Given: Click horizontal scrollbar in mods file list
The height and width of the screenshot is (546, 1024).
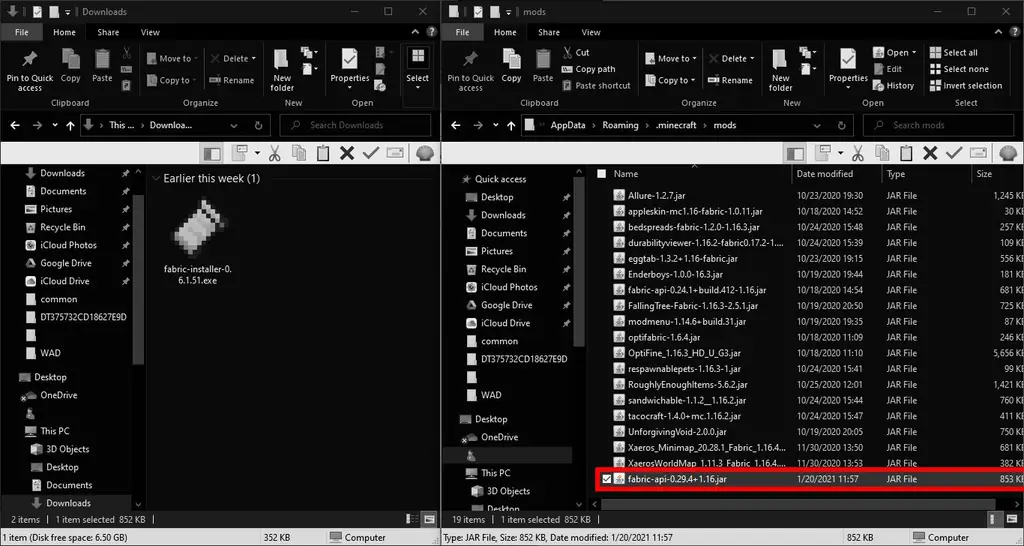Looking at the screenshot, I should (x=797, y=504).
